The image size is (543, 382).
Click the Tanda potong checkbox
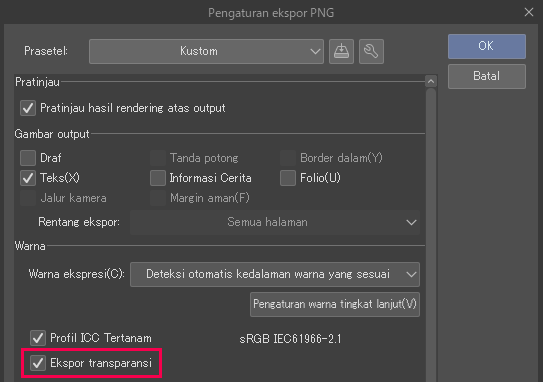(158, 158)
